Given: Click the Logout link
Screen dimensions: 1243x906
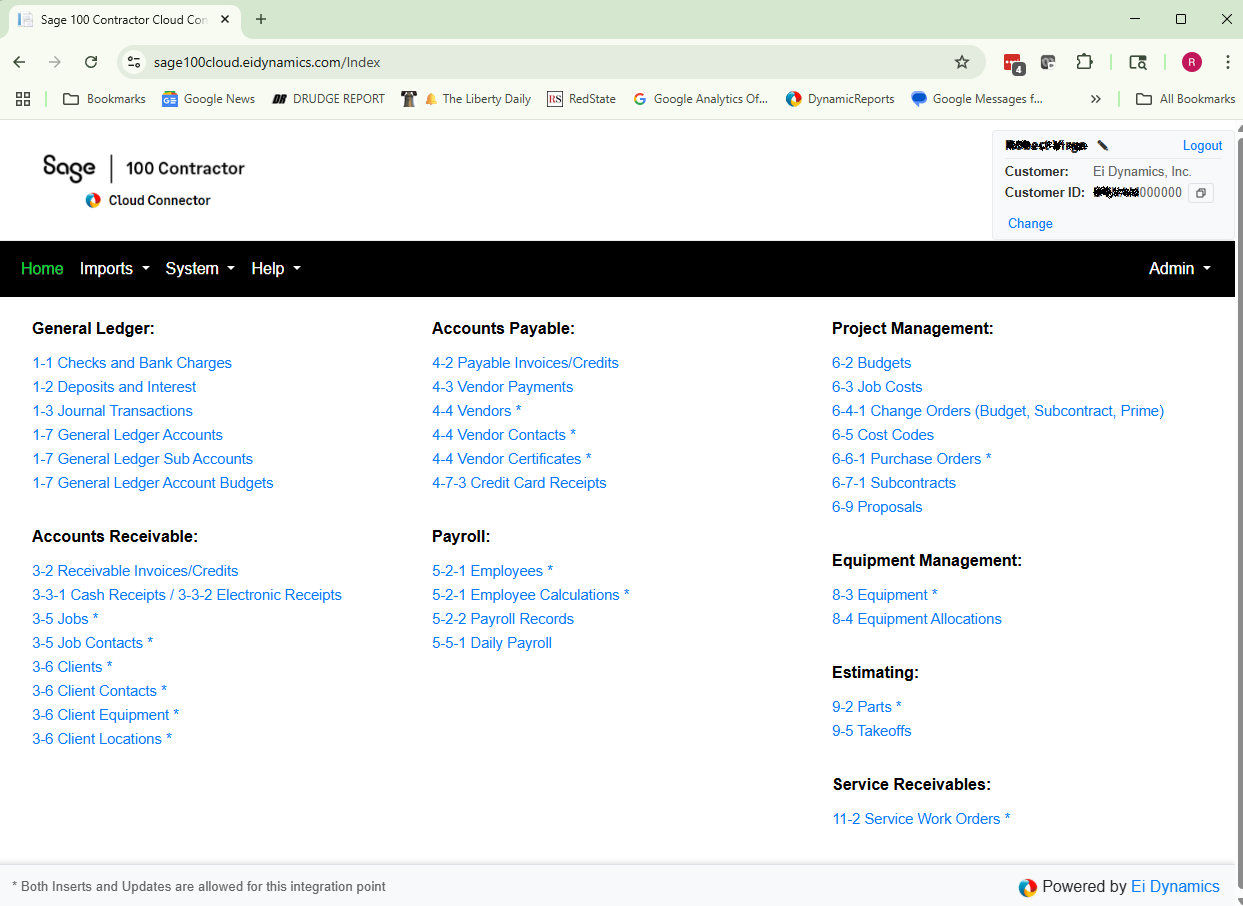Looking at the screenshot, I should click(1202, 146).
